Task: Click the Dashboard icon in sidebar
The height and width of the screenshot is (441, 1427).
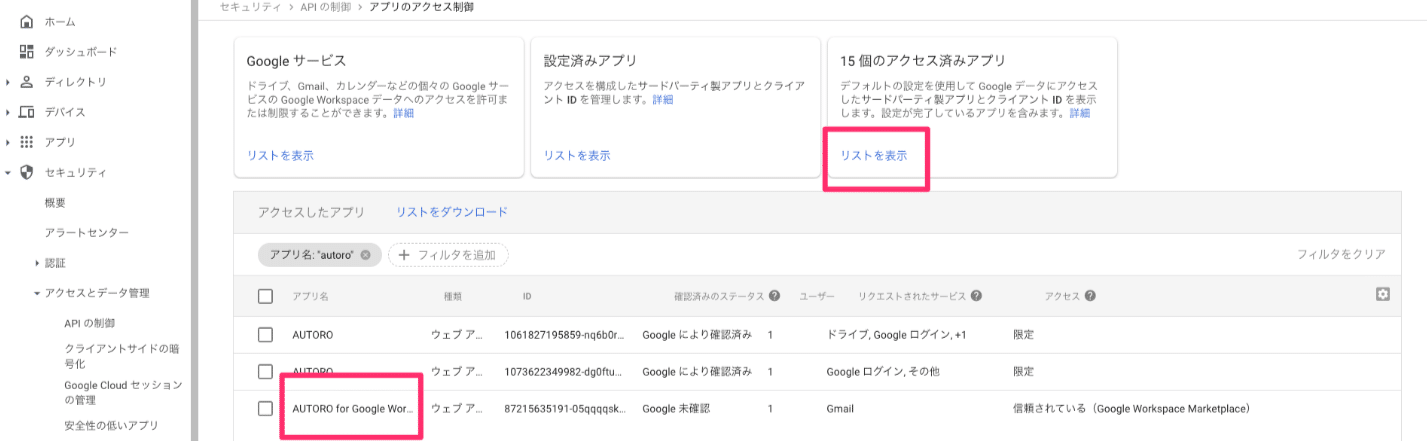Action: pyautogui.click(x=27, y=51)
